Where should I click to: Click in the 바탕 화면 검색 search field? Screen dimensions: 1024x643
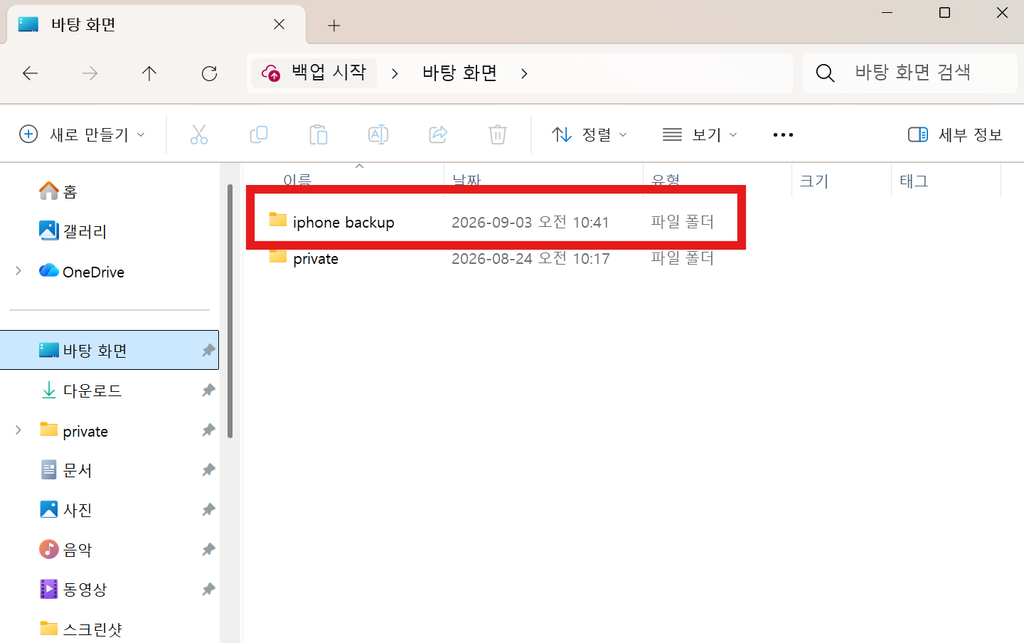pyautogui.click(x=912, y=72)
